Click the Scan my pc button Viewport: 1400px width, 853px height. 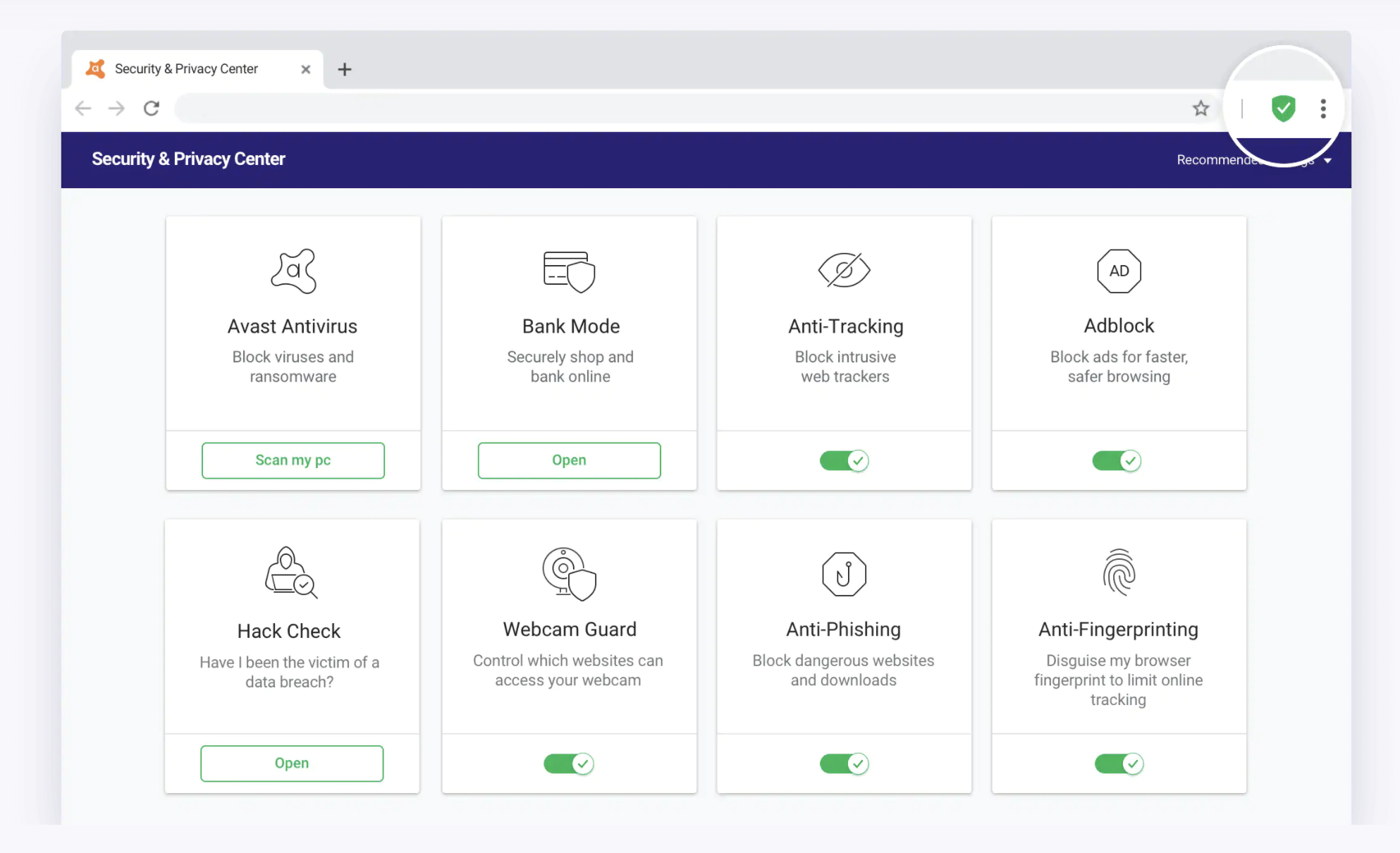coord(293,460)
